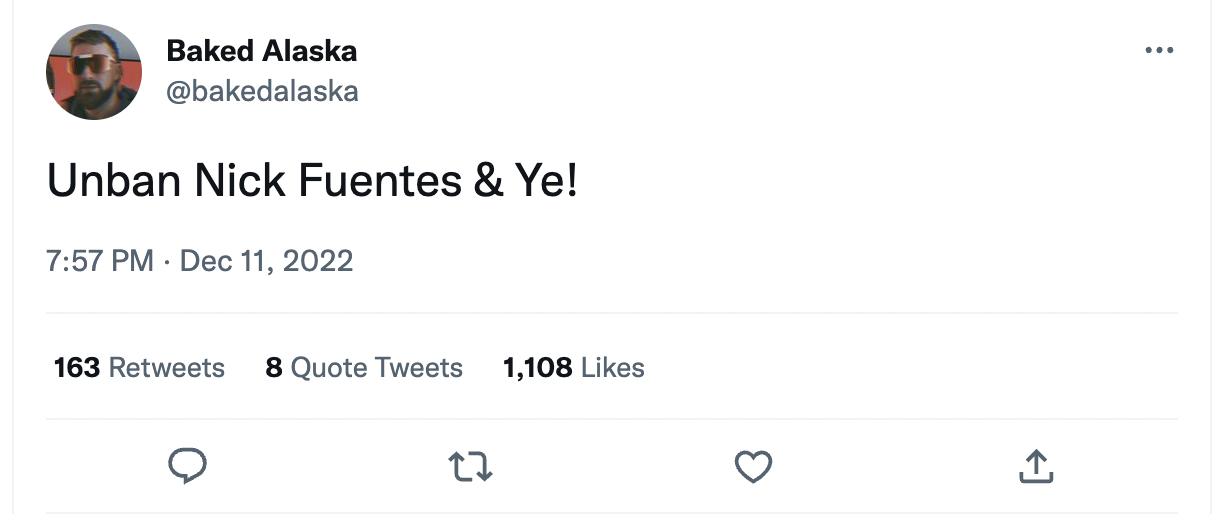
Task: Open the share tweet icon
Action: click(1036, 466)
